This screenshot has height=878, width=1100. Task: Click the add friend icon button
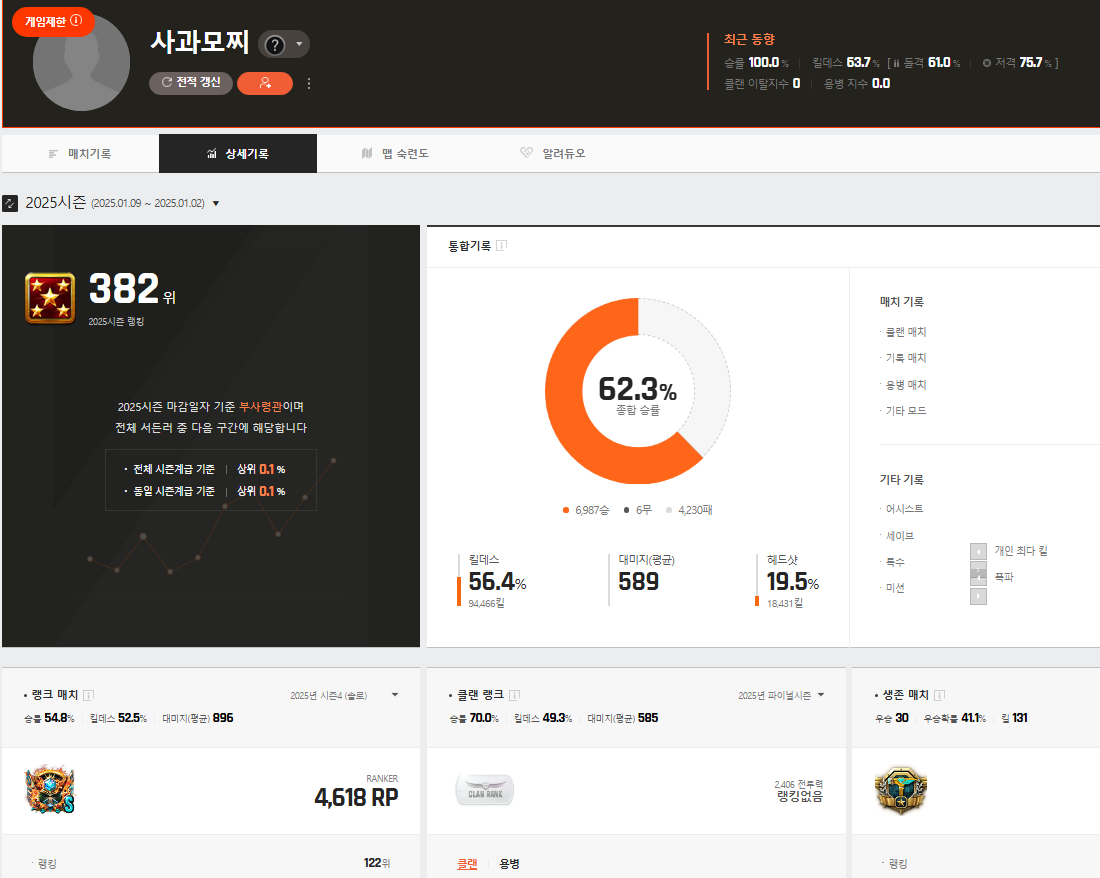coord(265,83)
